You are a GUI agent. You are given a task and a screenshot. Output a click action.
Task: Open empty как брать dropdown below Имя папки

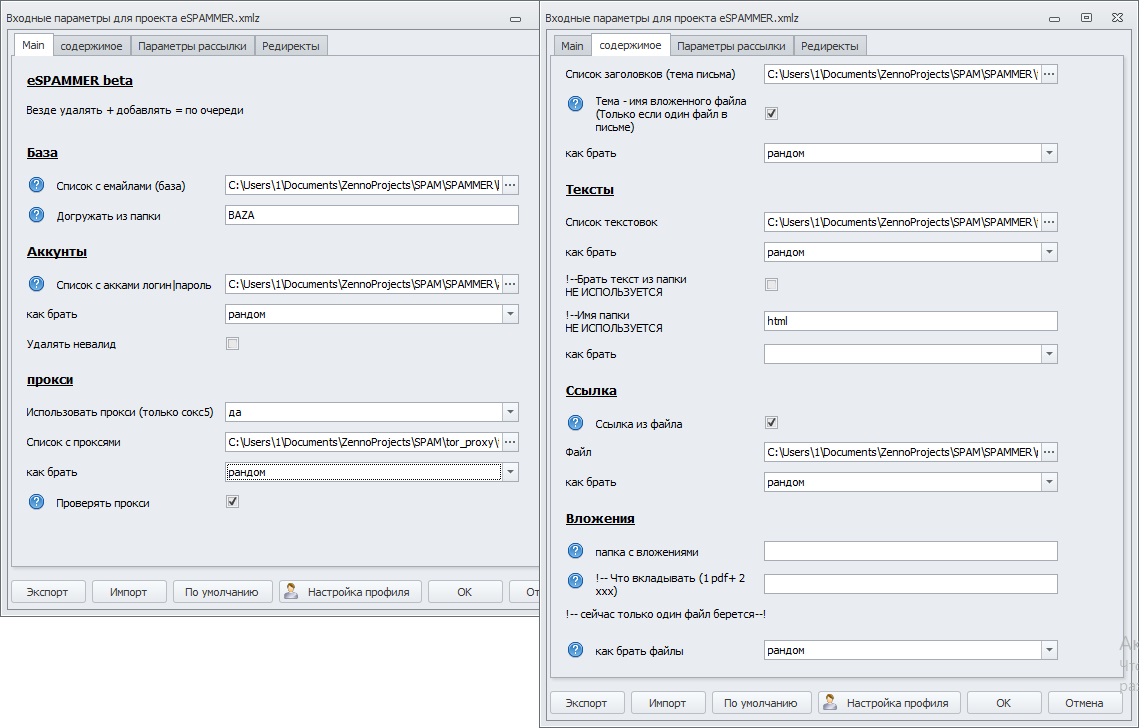click(x=1049, y=354)
